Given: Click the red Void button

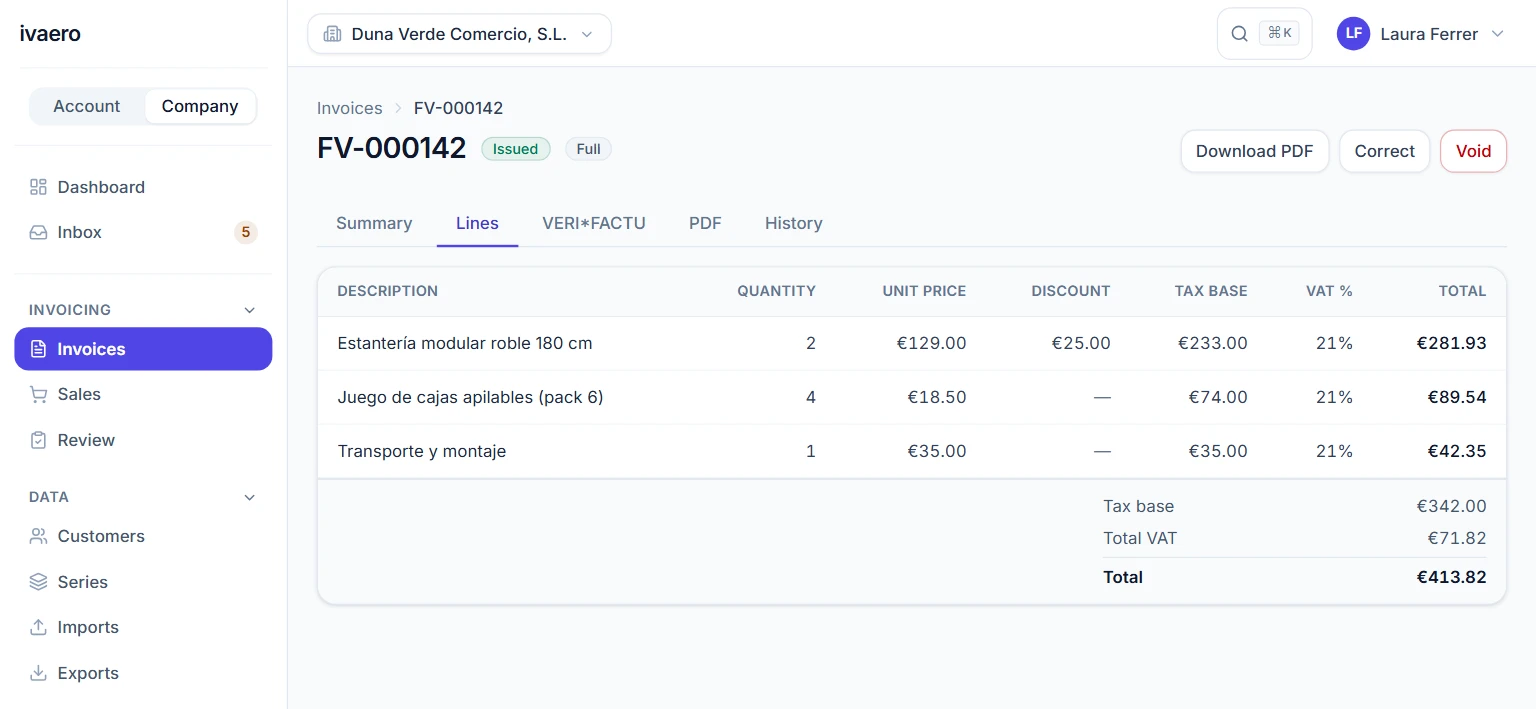Looking at the screenshot, I should pos(1473,151).
